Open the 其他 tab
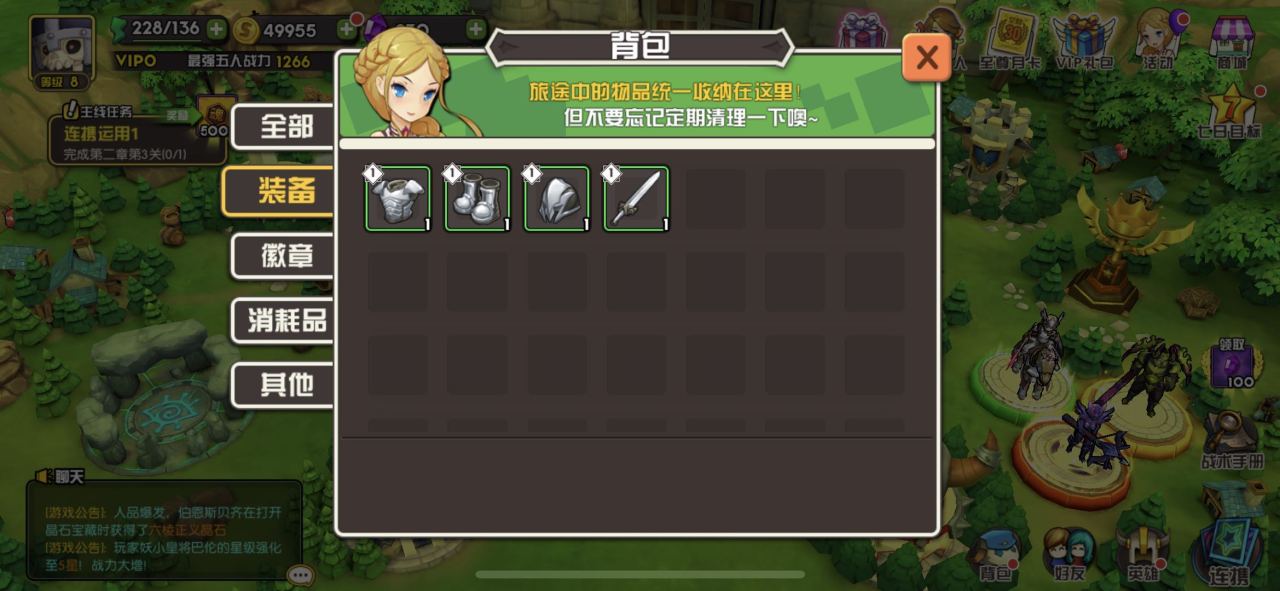The height and width of the screenshot is (591, 1280). click(x=286, y=385)
